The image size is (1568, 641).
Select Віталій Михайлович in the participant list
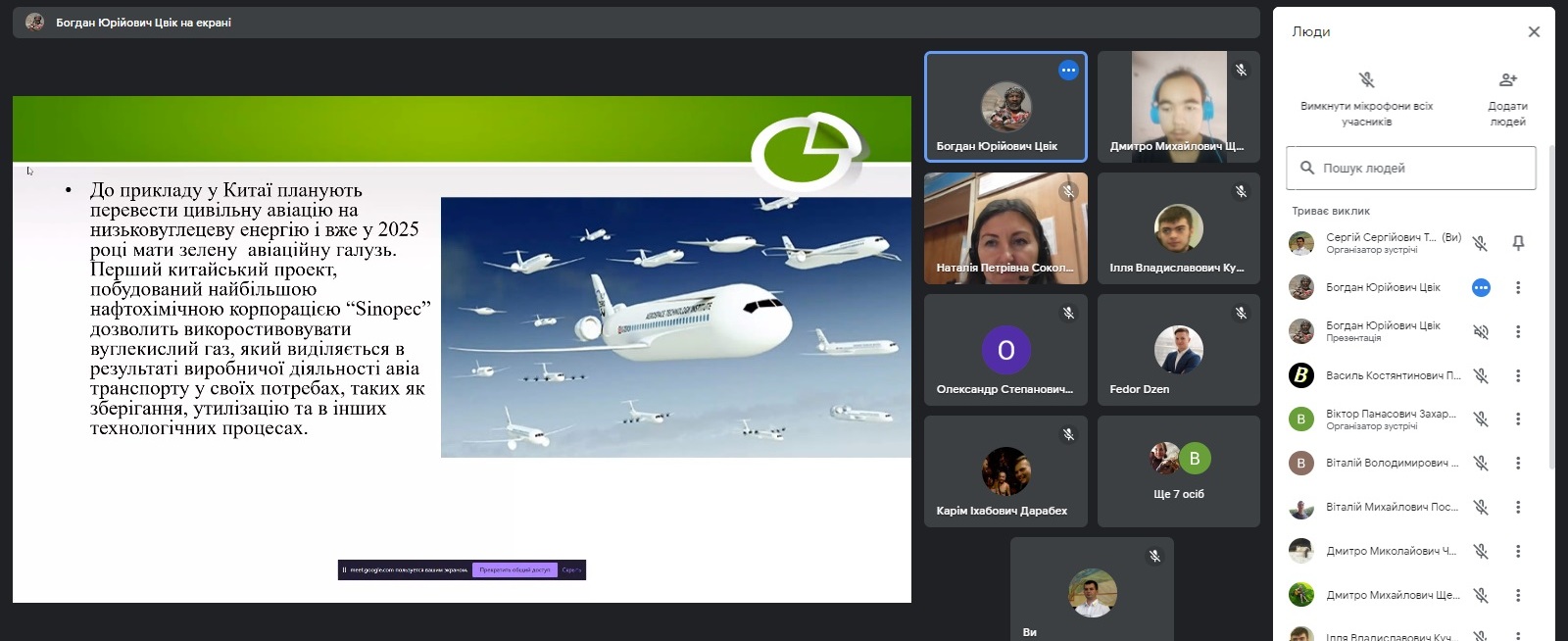(x=1392, y=508)
